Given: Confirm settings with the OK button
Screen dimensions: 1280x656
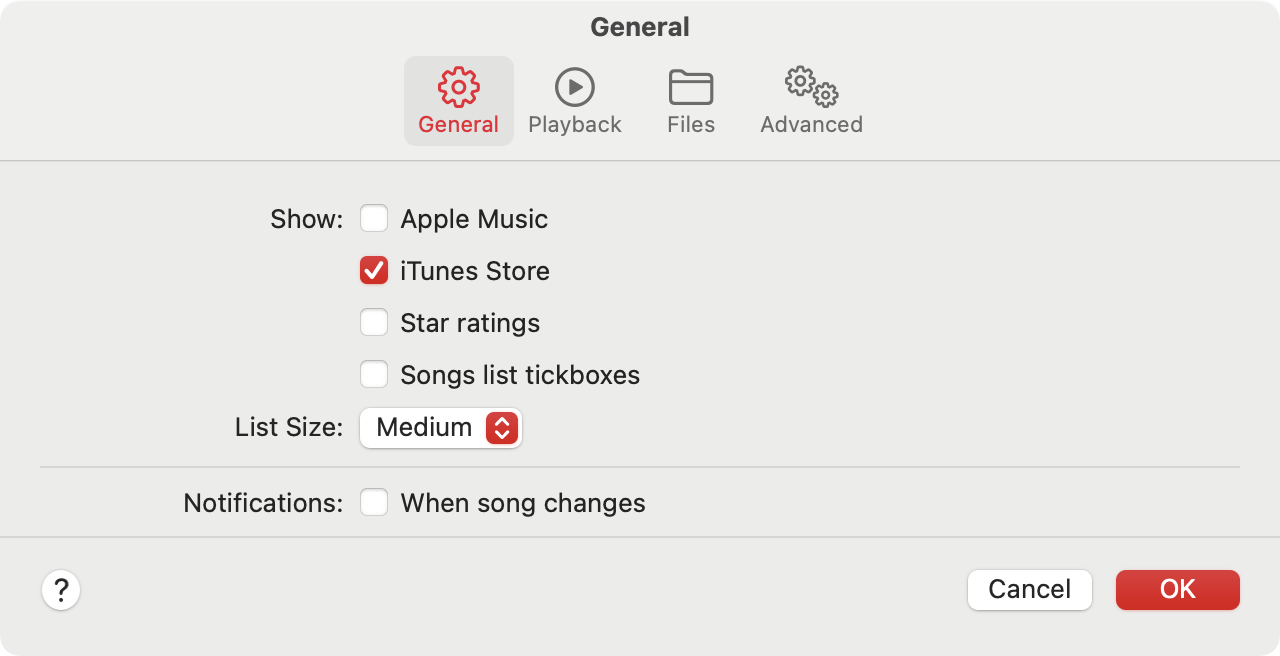Looking at the screenshot, I should (x=1177, y=590).
